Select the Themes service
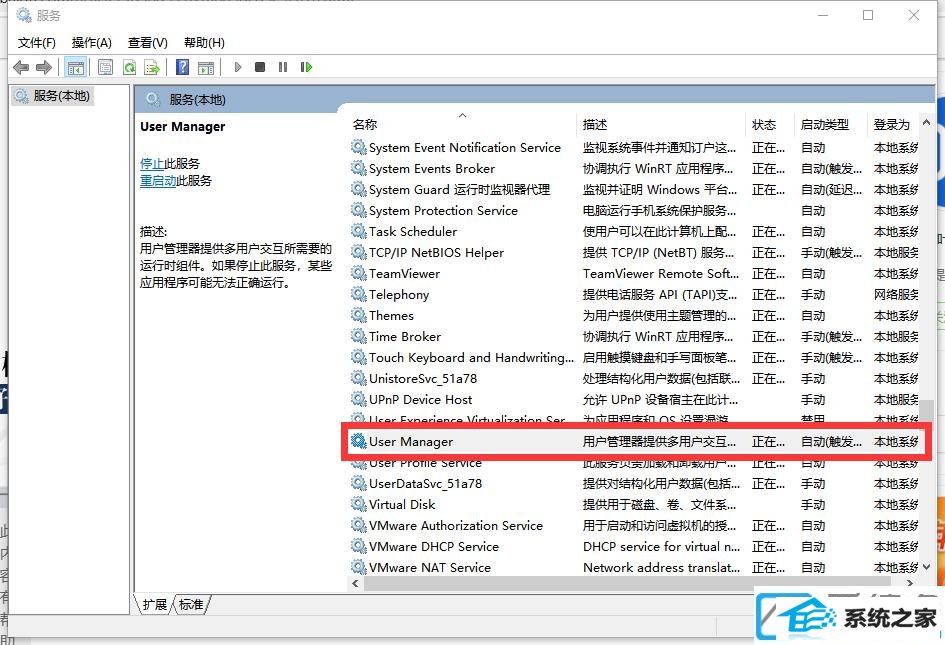The image size is (945, 645). coord(634,316)
